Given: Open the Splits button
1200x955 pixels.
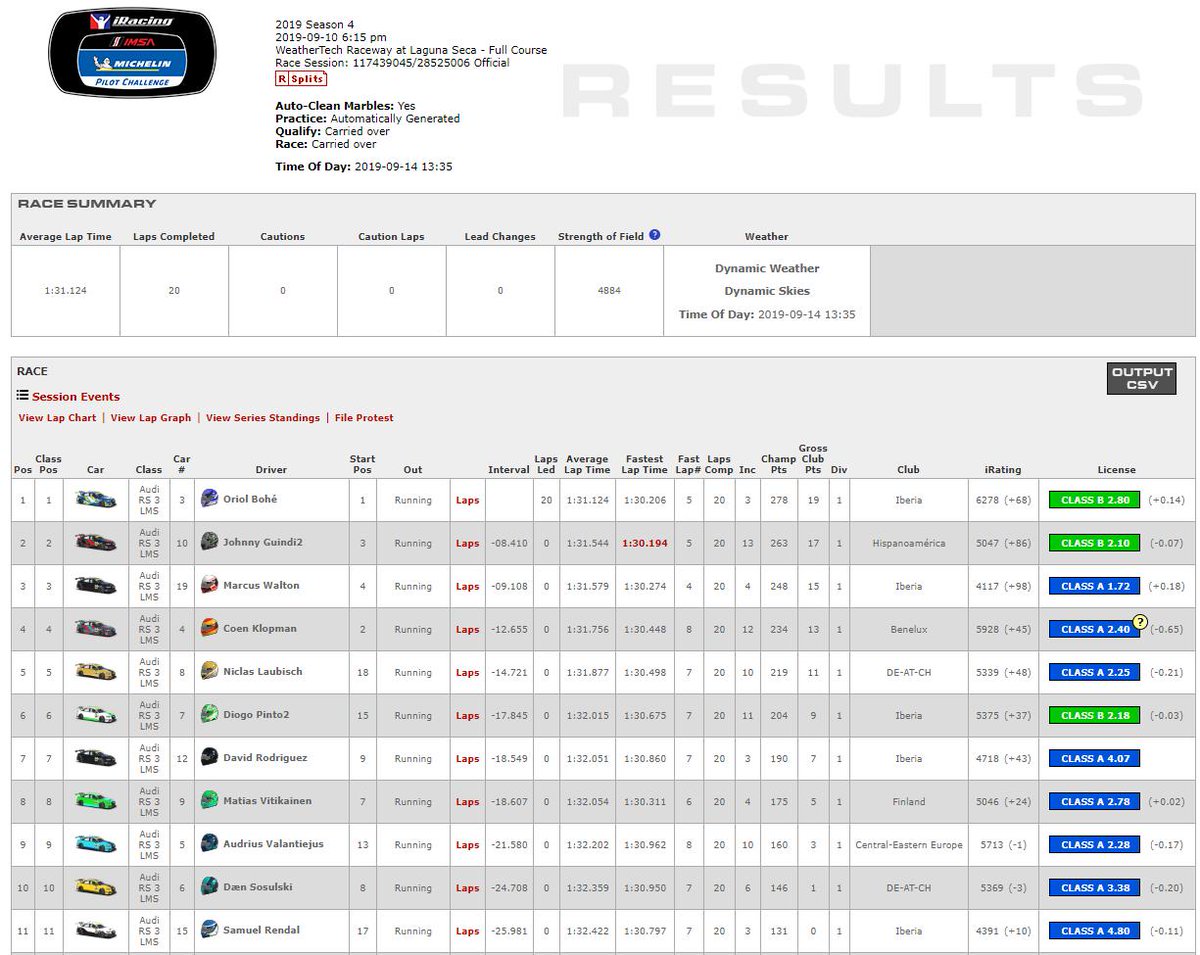Looking at the screenshot, I should point(301,79).
